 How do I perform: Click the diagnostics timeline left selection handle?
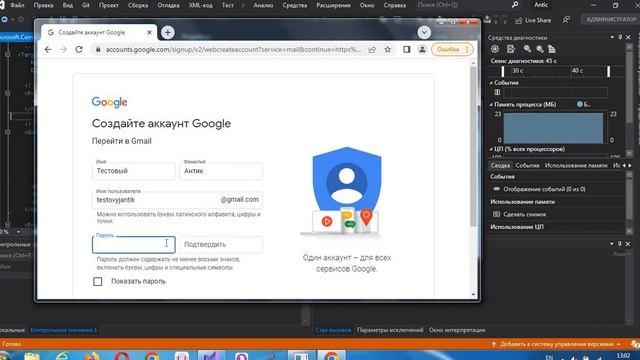[502, 71]
